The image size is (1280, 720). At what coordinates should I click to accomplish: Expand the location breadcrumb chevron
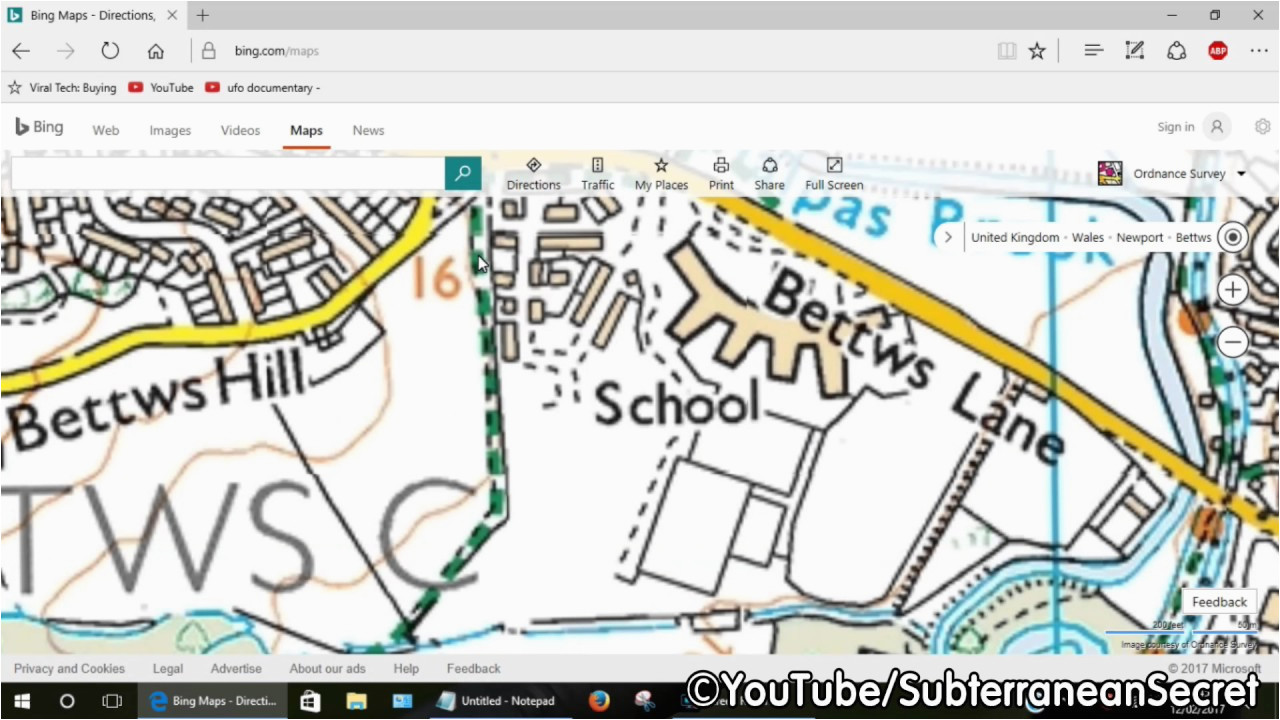[x=948, y=237]
